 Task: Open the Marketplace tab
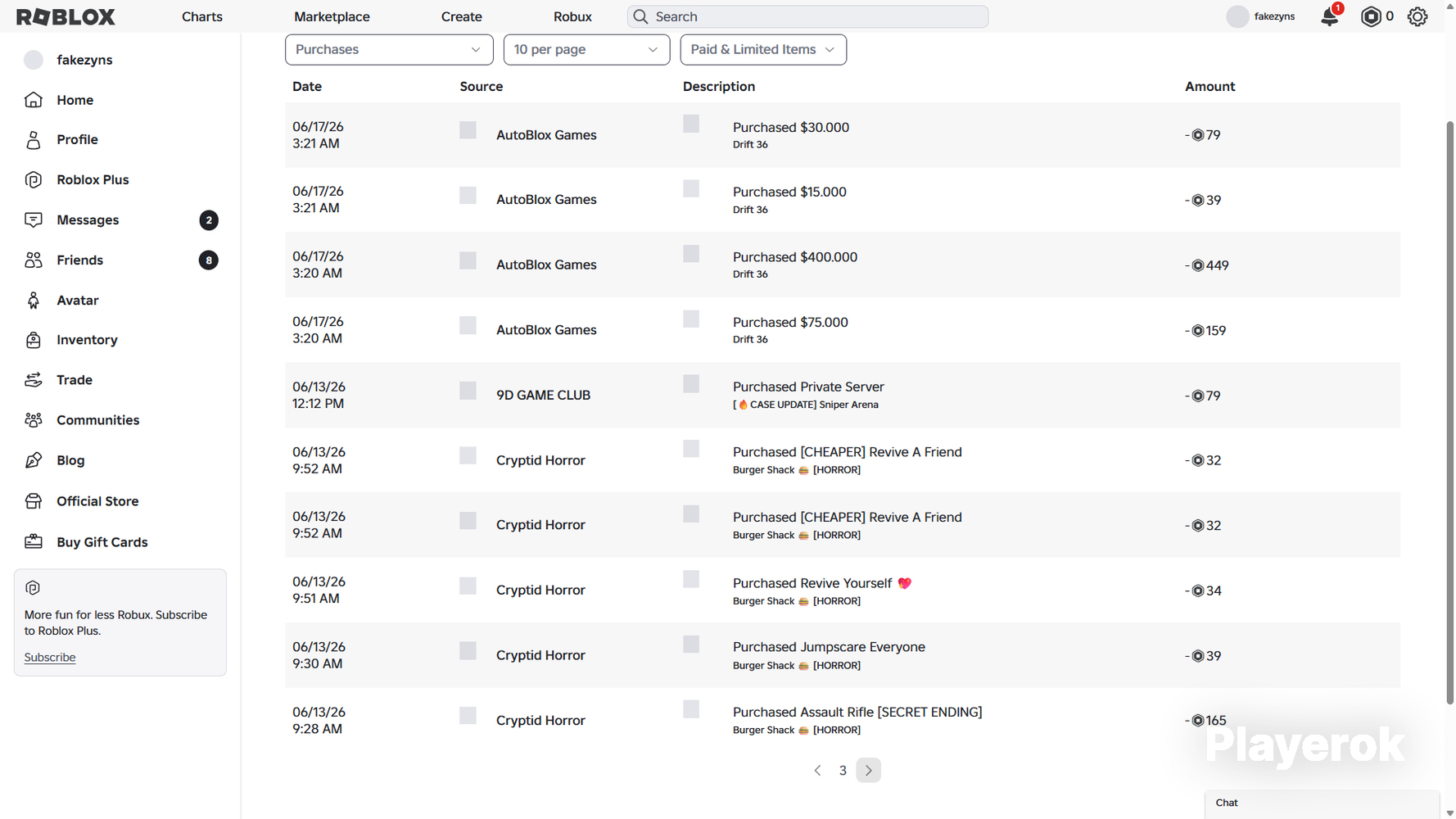332,16
